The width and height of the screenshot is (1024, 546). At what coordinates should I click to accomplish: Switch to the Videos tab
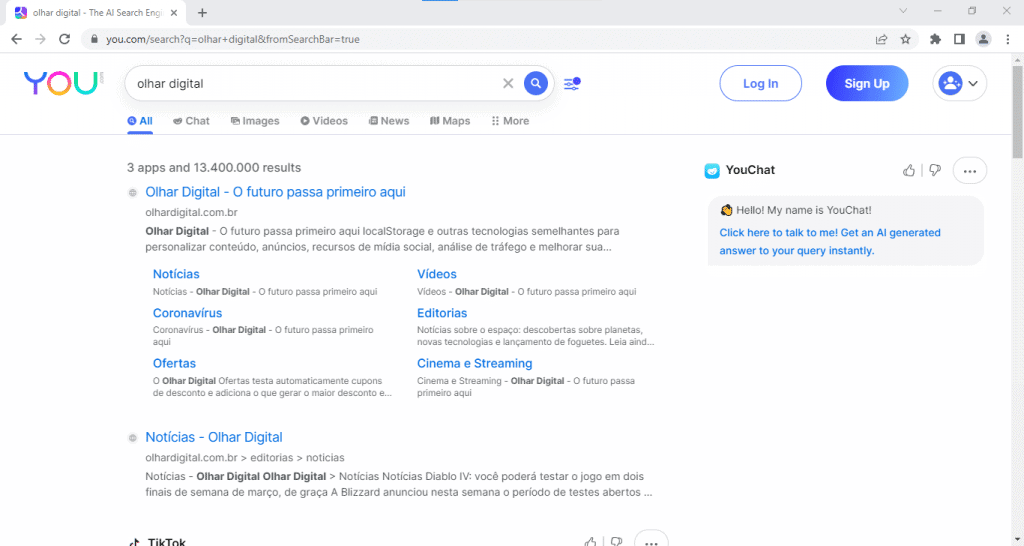click(324, 121)
